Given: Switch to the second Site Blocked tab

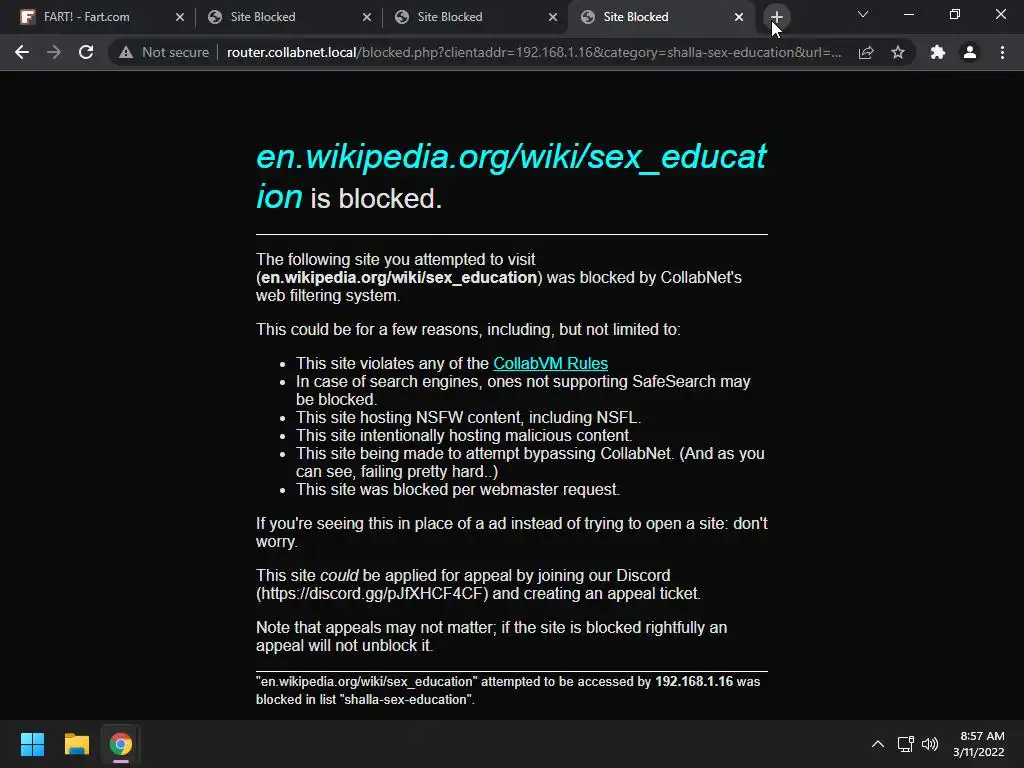Looking at the screenshot, I should pos(474,17).
